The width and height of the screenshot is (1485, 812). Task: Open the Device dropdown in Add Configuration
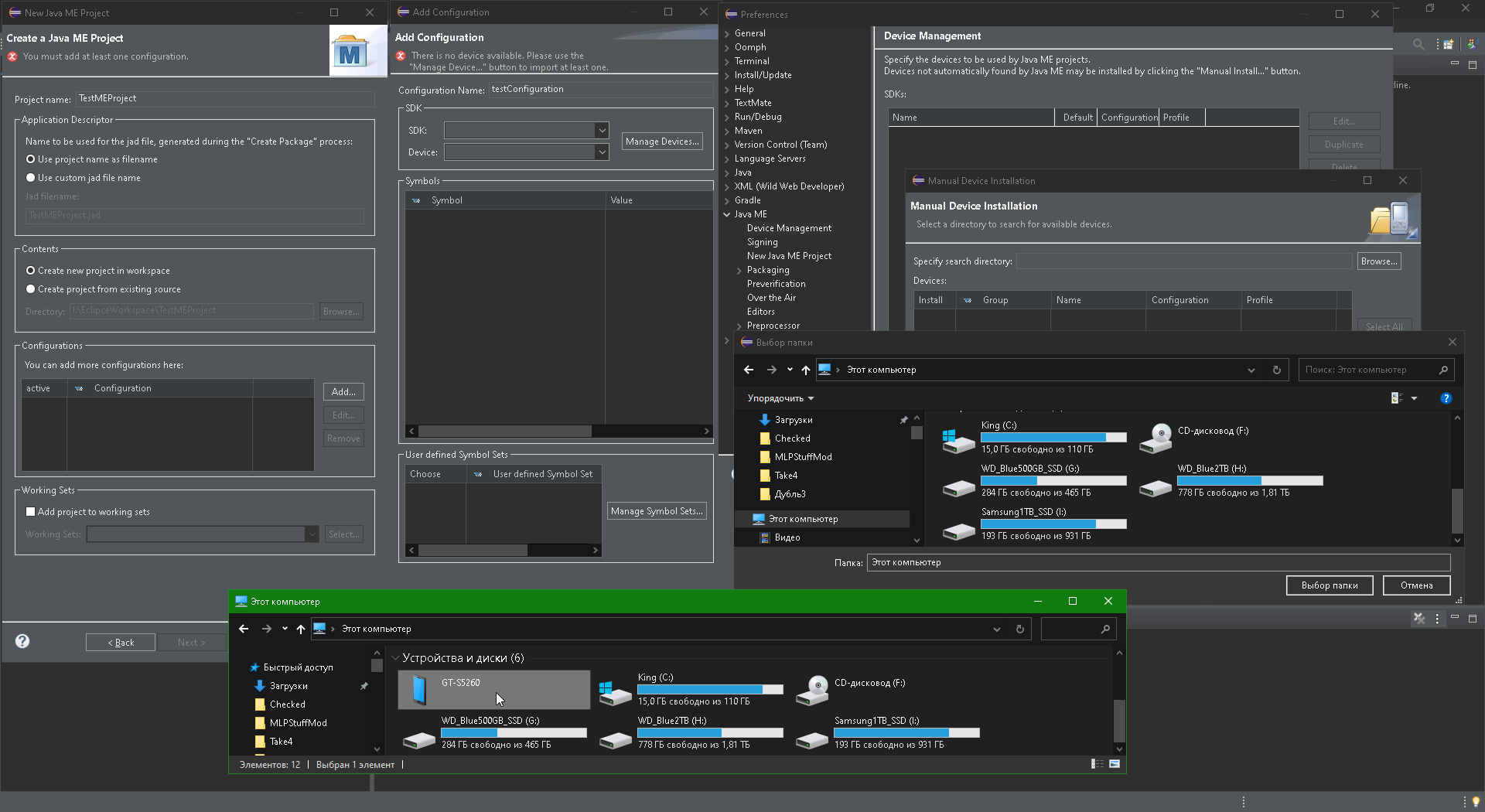pyautogui.click(x=602, y=152)
